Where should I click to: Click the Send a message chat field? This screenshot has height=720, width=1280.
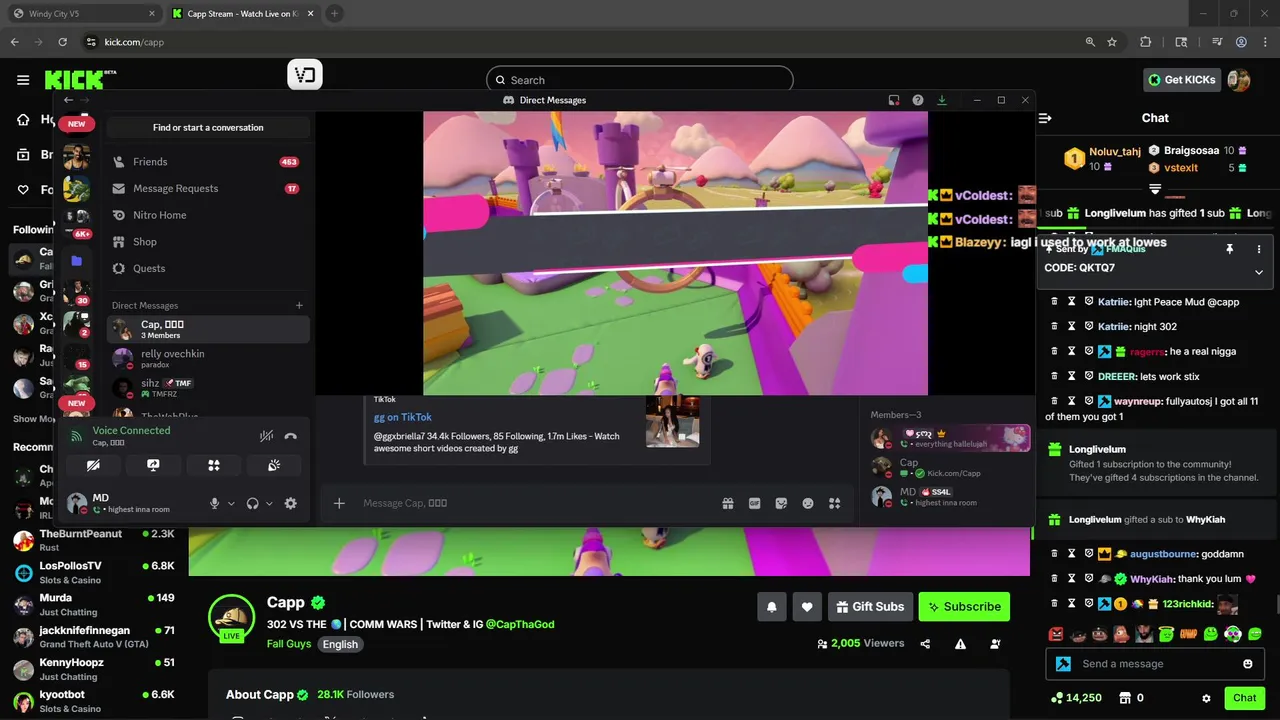(x=1155, y=664)
